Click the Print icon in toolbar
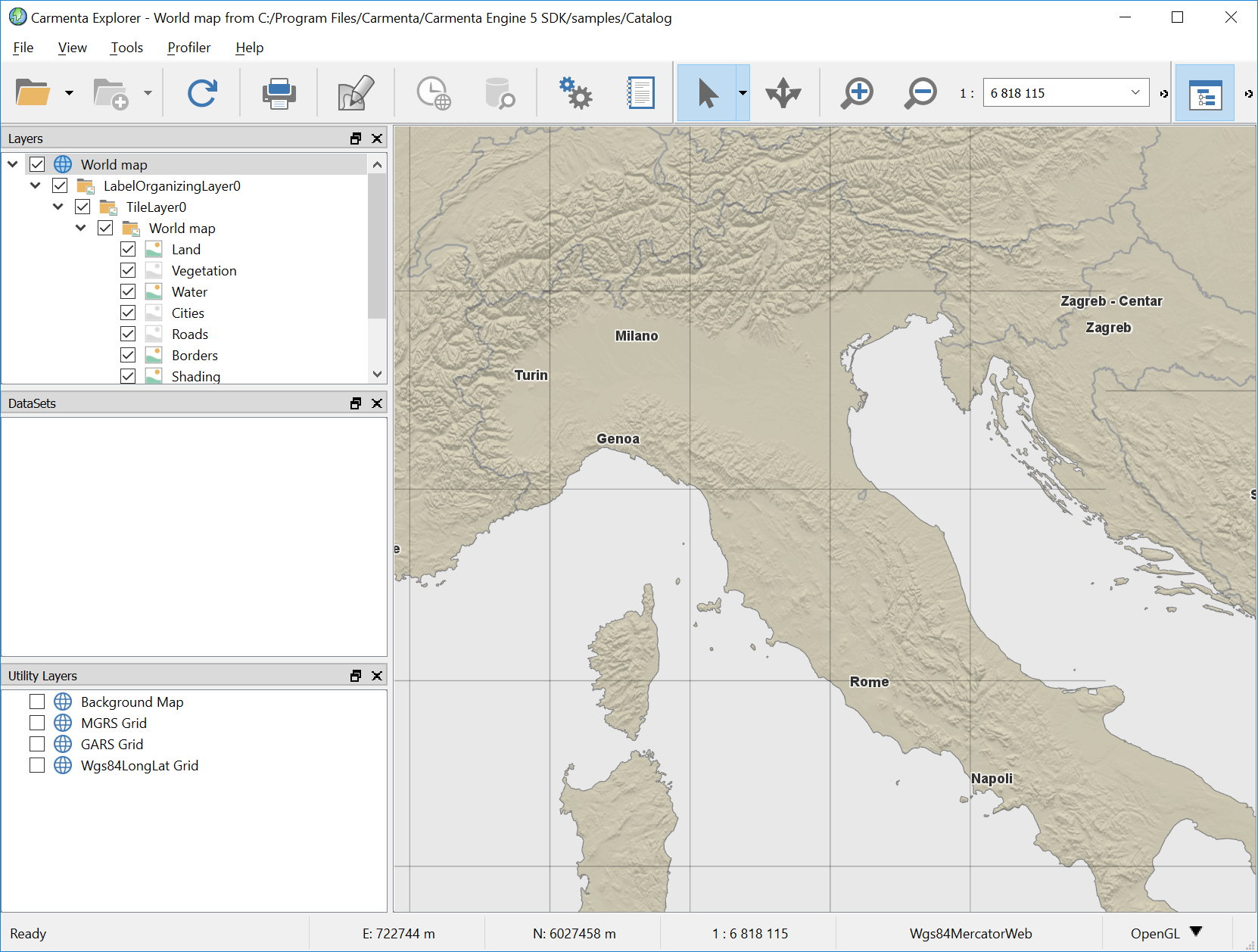 [x=279, y=93]
